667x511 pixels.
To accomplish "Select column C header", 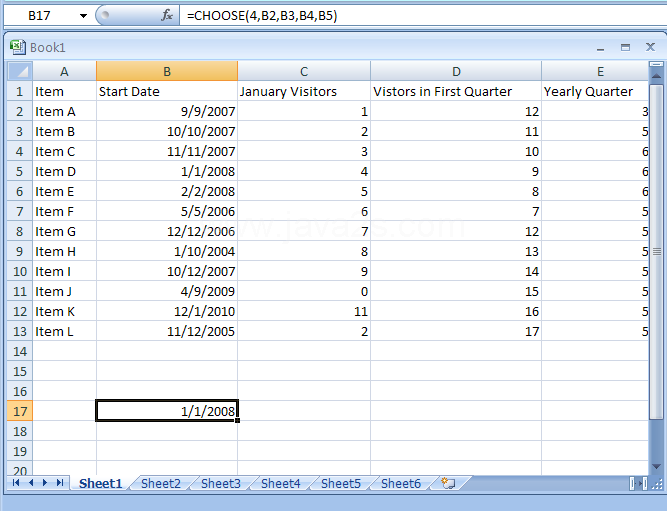I will [304, 71].
